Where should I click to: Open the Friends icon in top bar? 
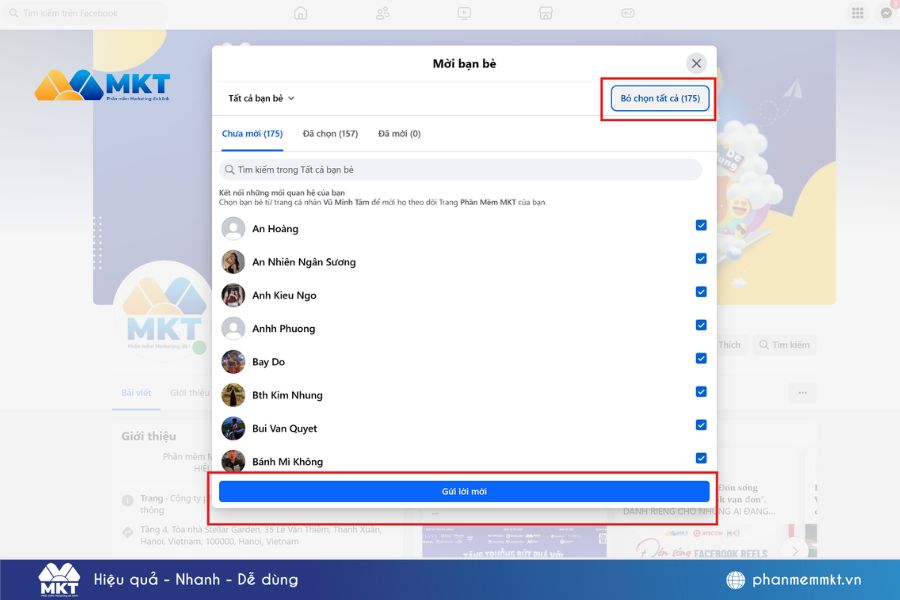383,13
